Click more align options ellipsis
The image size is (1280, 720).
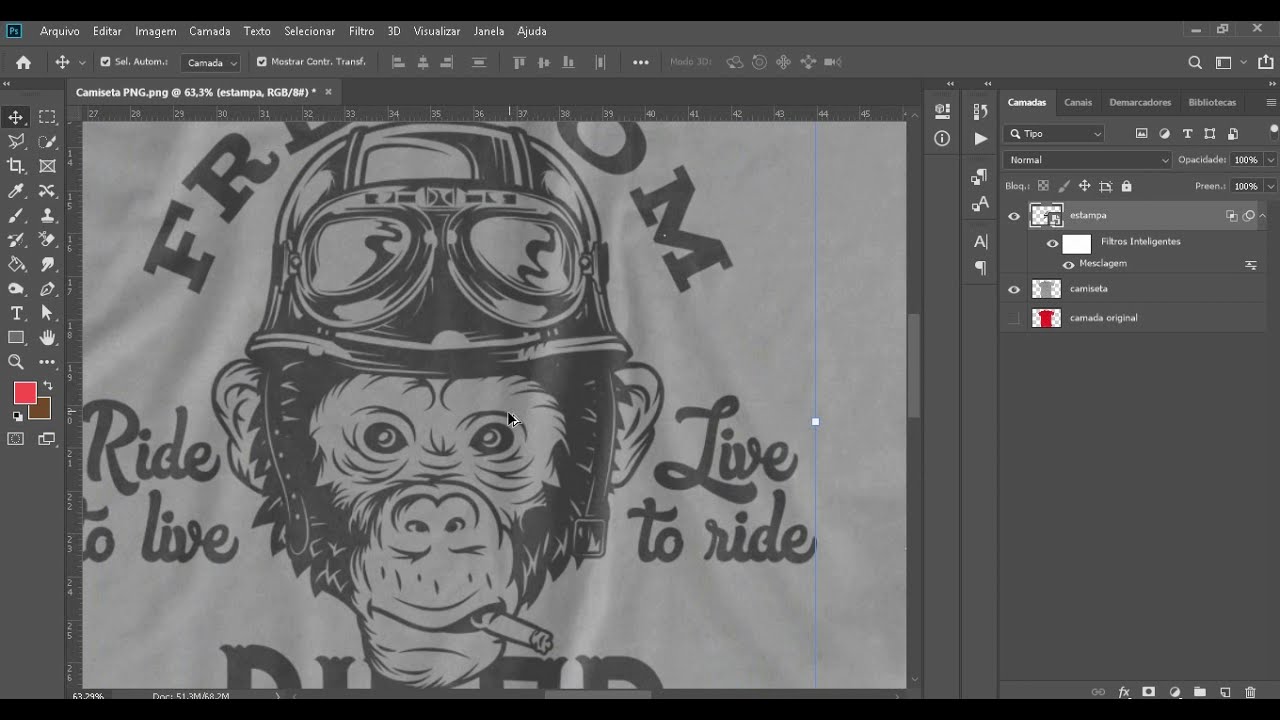tap(641, 62)
